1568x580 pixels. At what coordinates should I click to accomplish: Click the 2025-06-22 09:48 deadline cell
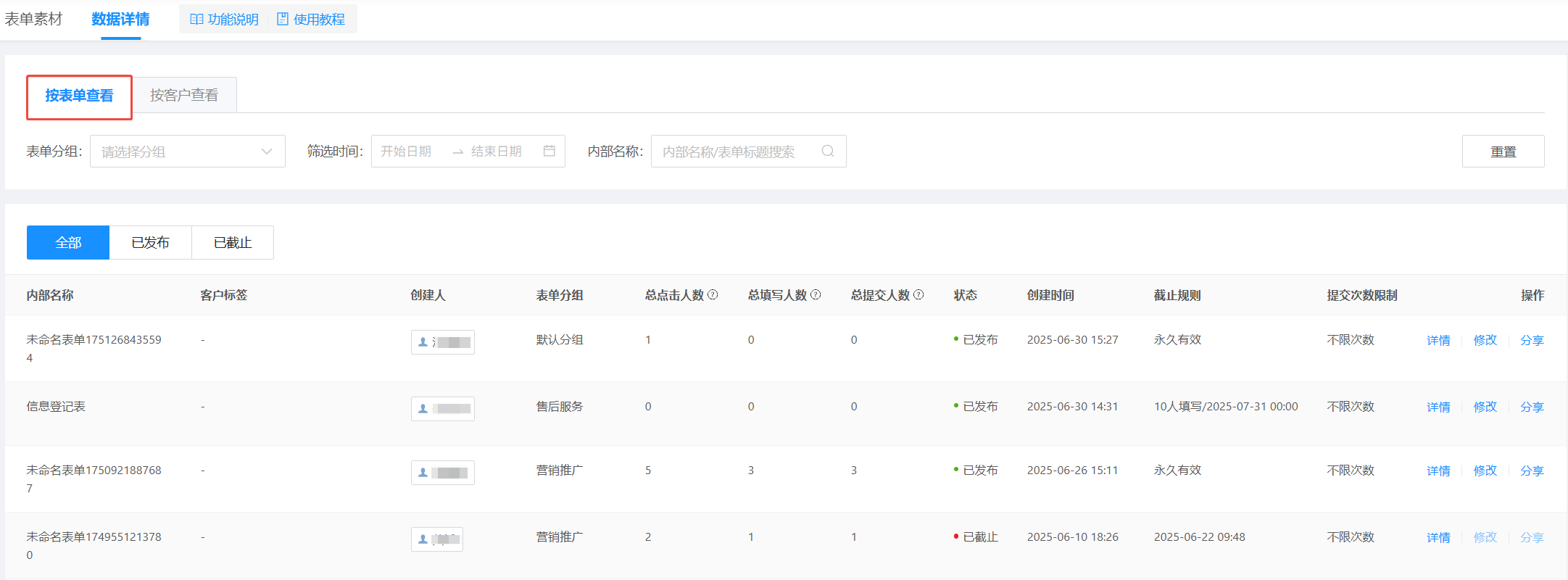coord(1200,536)
